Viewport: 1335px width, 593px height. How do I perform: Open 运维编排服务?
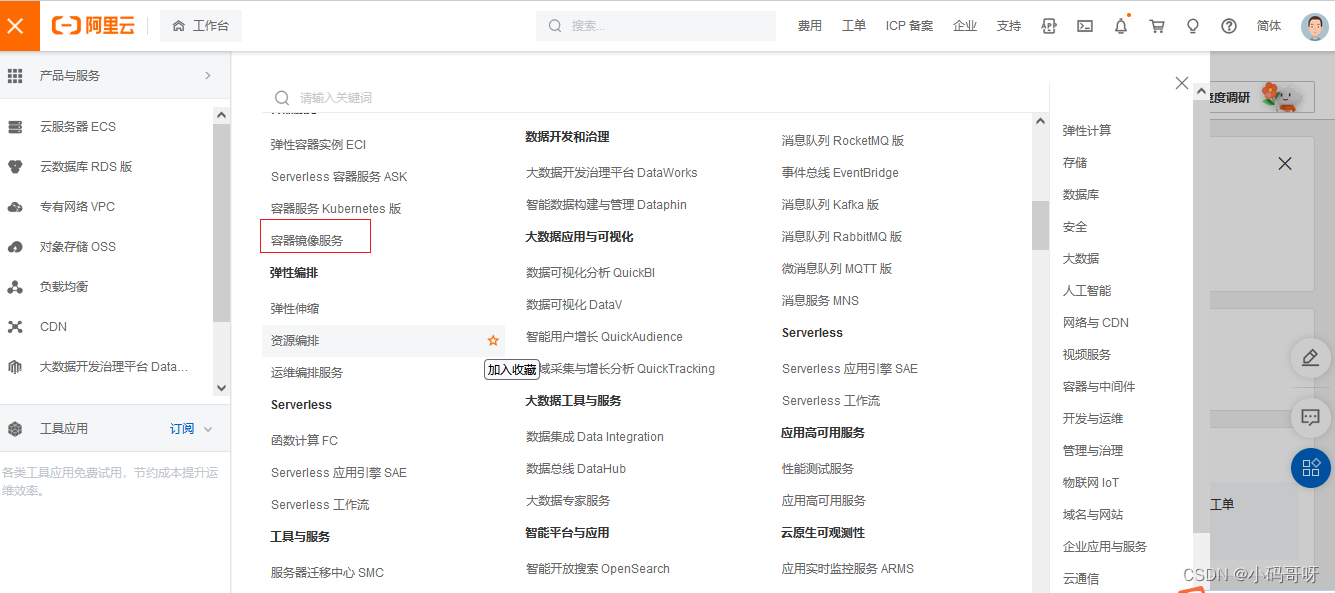pos(307,373)
